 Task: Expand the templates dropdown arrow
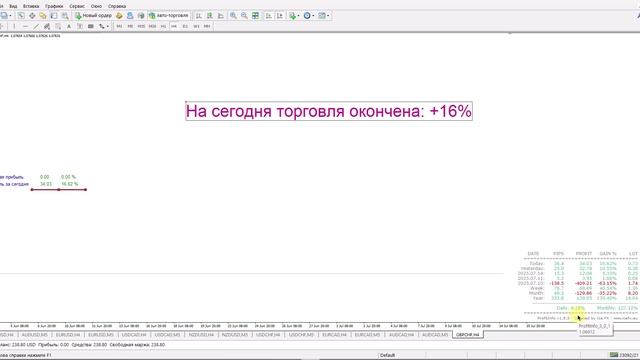(328, 16)
